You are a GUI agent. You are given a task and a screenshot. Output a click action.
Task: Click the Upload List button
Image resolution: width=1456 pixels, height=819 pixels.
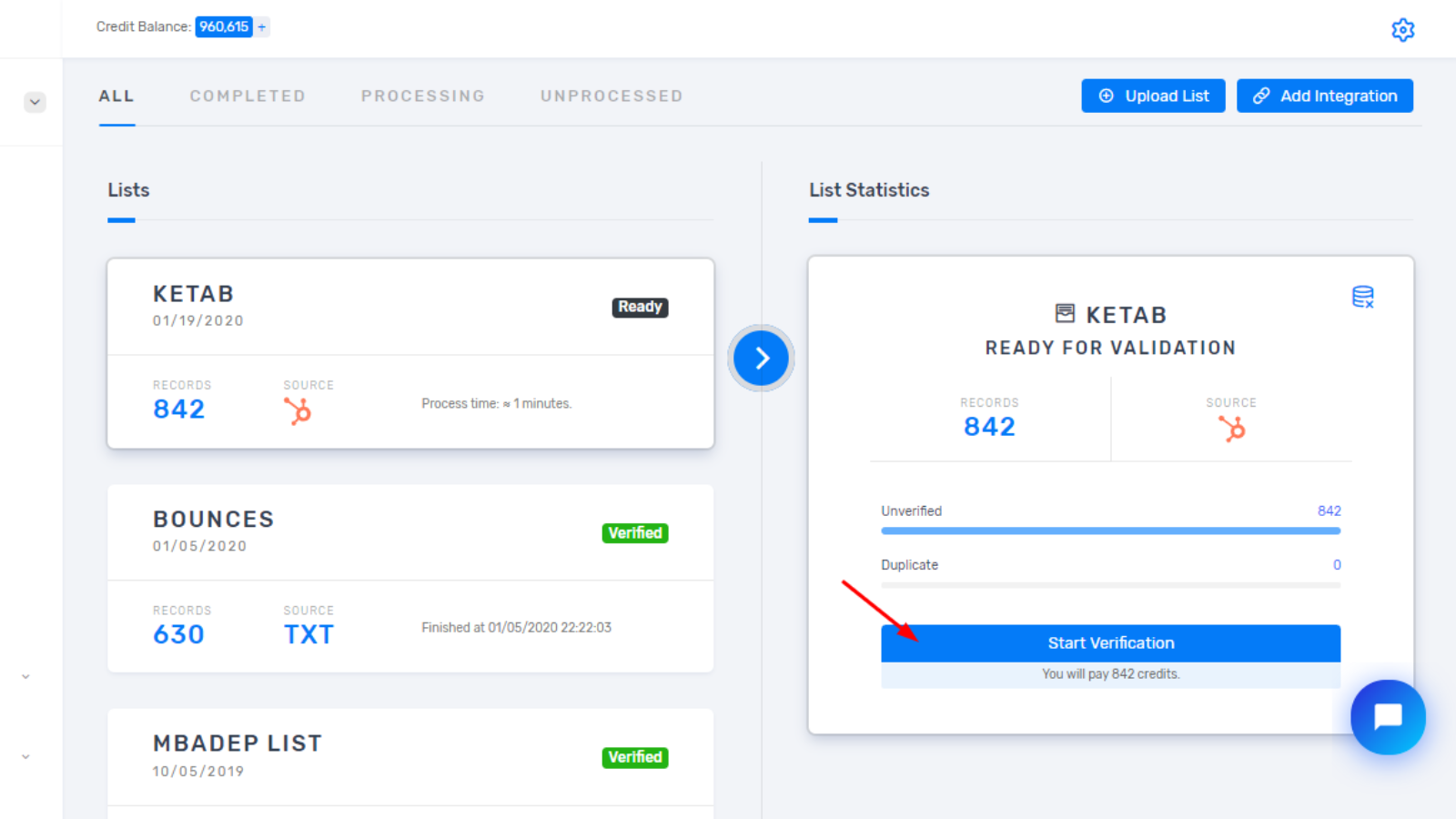click(1153, 96)
